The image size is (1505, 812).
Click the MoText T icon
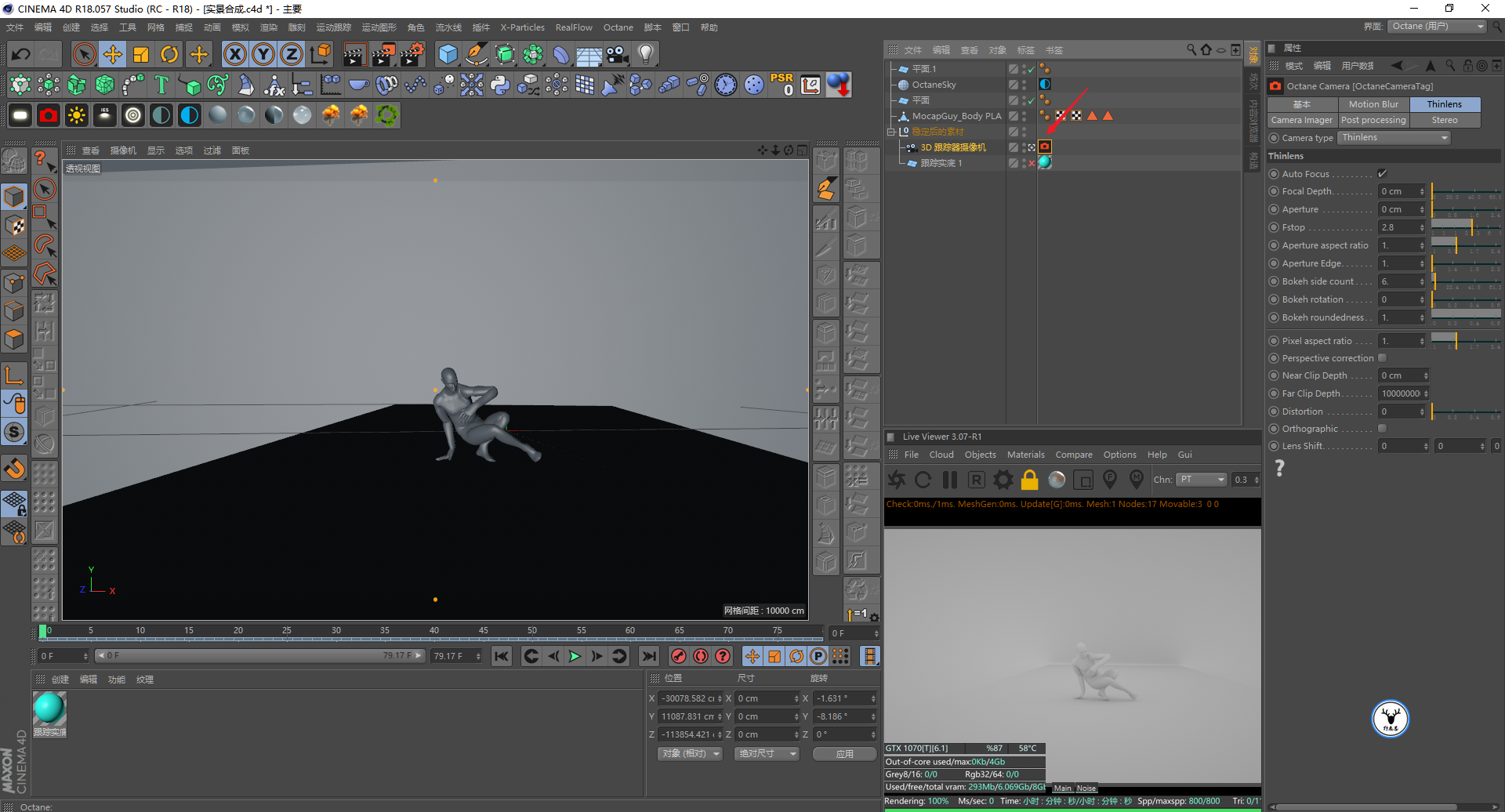(x=161, y=85)
